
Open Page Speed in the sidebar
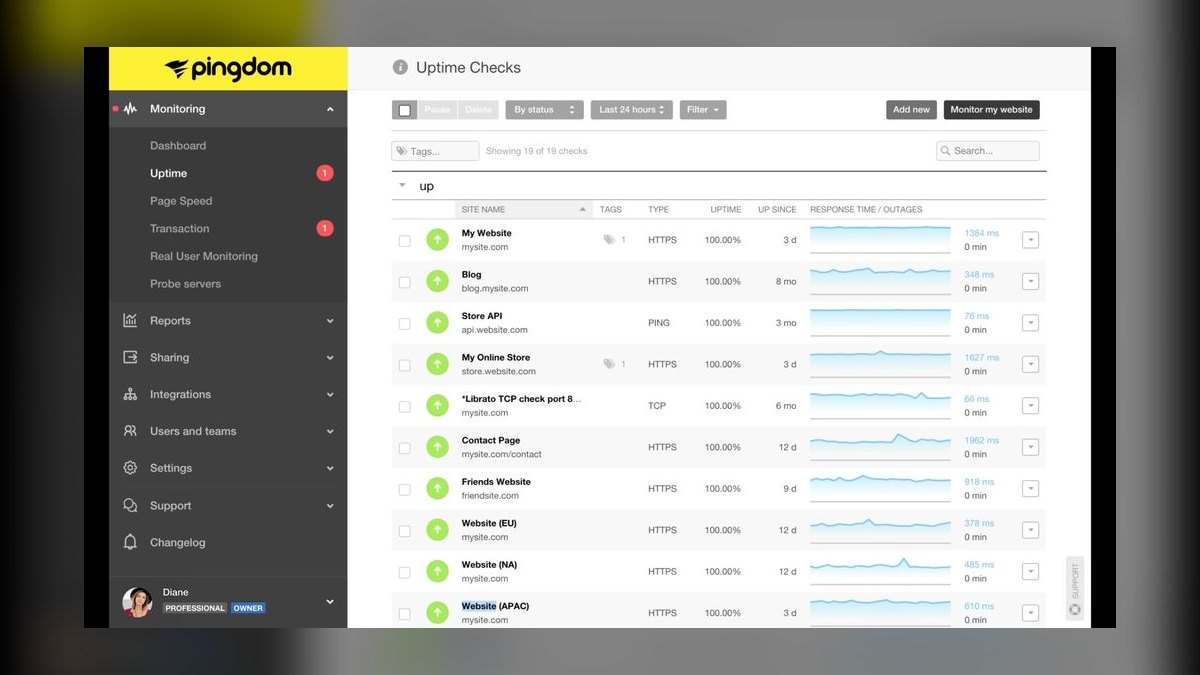(181, 201)
